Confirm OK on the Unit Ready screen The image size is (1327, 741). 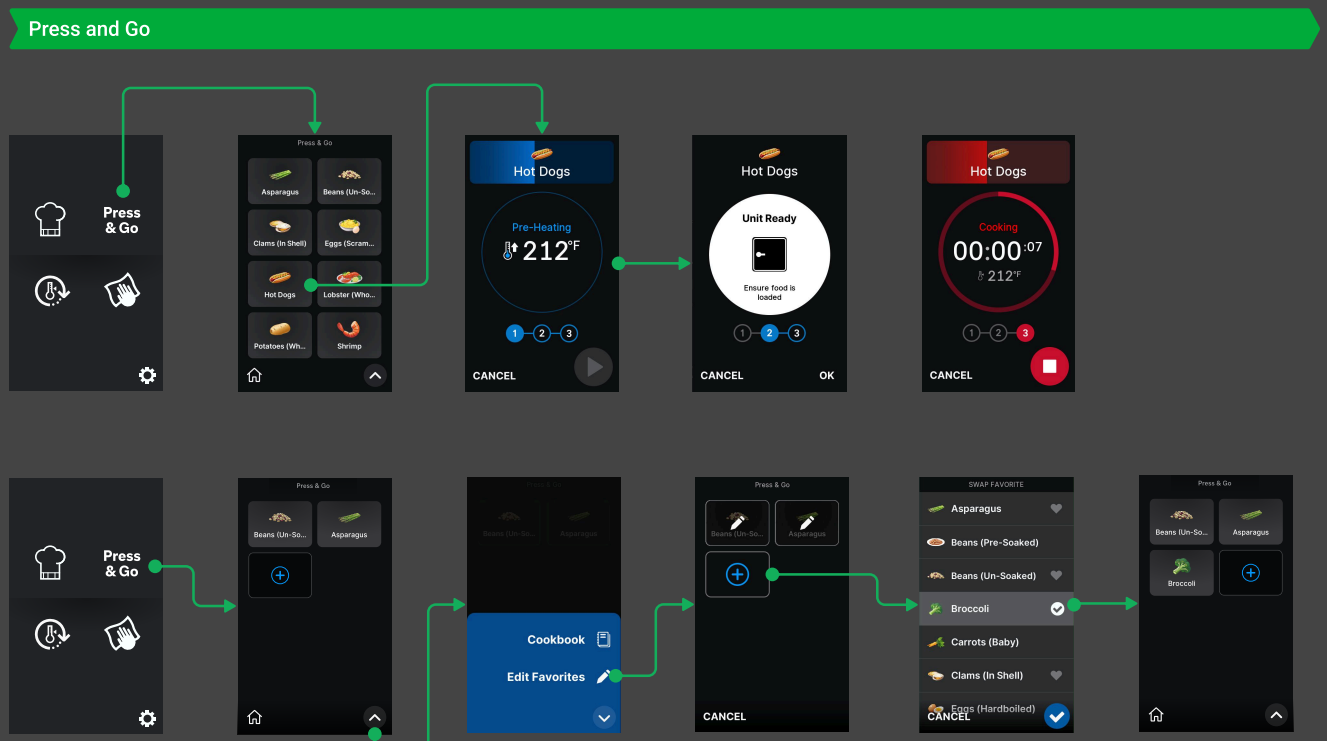pyautogui.click(x=826, y=376)
